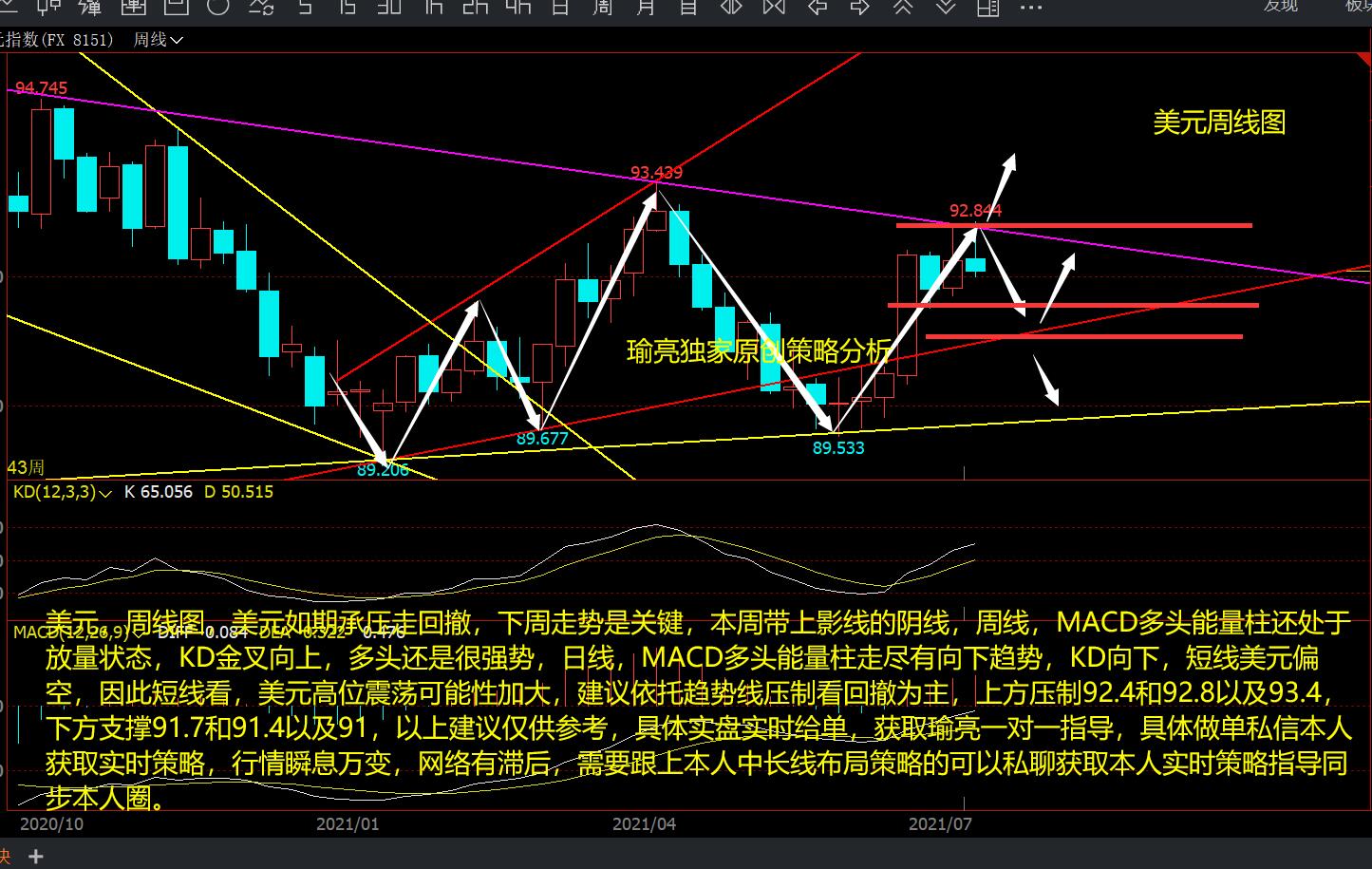Switch chart to 2-hour period
This screenshot has width=1372, height=869.
(476, 8)
